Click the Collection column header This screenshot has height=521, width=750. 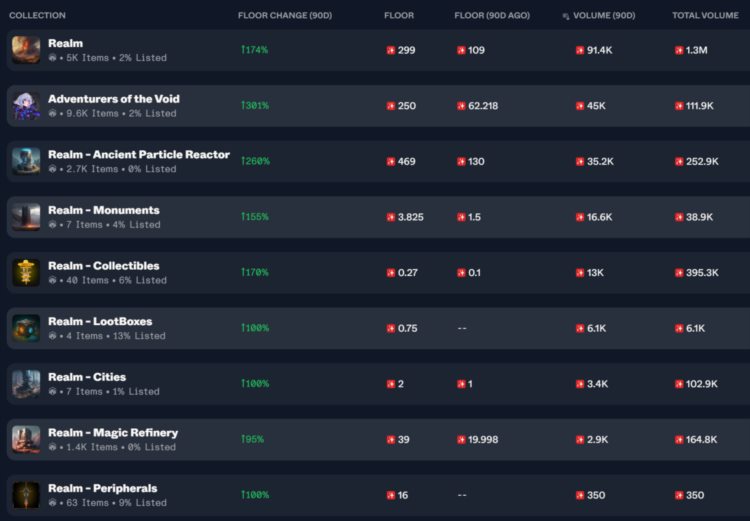[x=37, y=16]
